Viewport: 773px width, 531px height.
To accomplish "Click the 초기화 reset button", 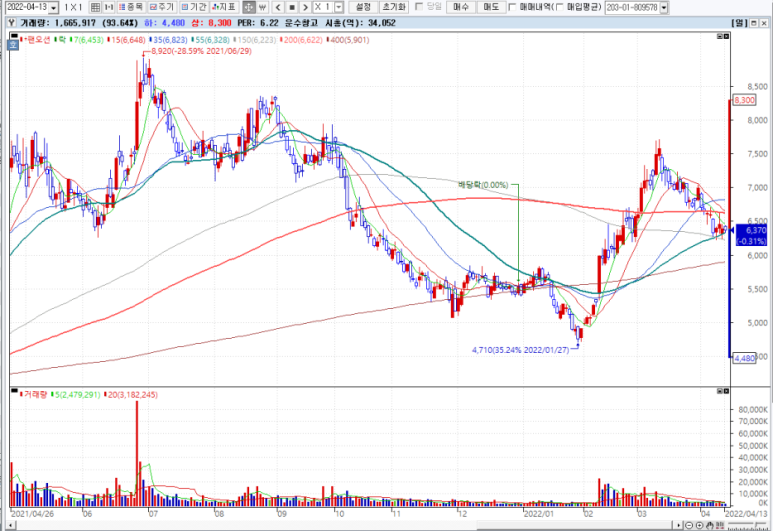I will pos(394,7).
